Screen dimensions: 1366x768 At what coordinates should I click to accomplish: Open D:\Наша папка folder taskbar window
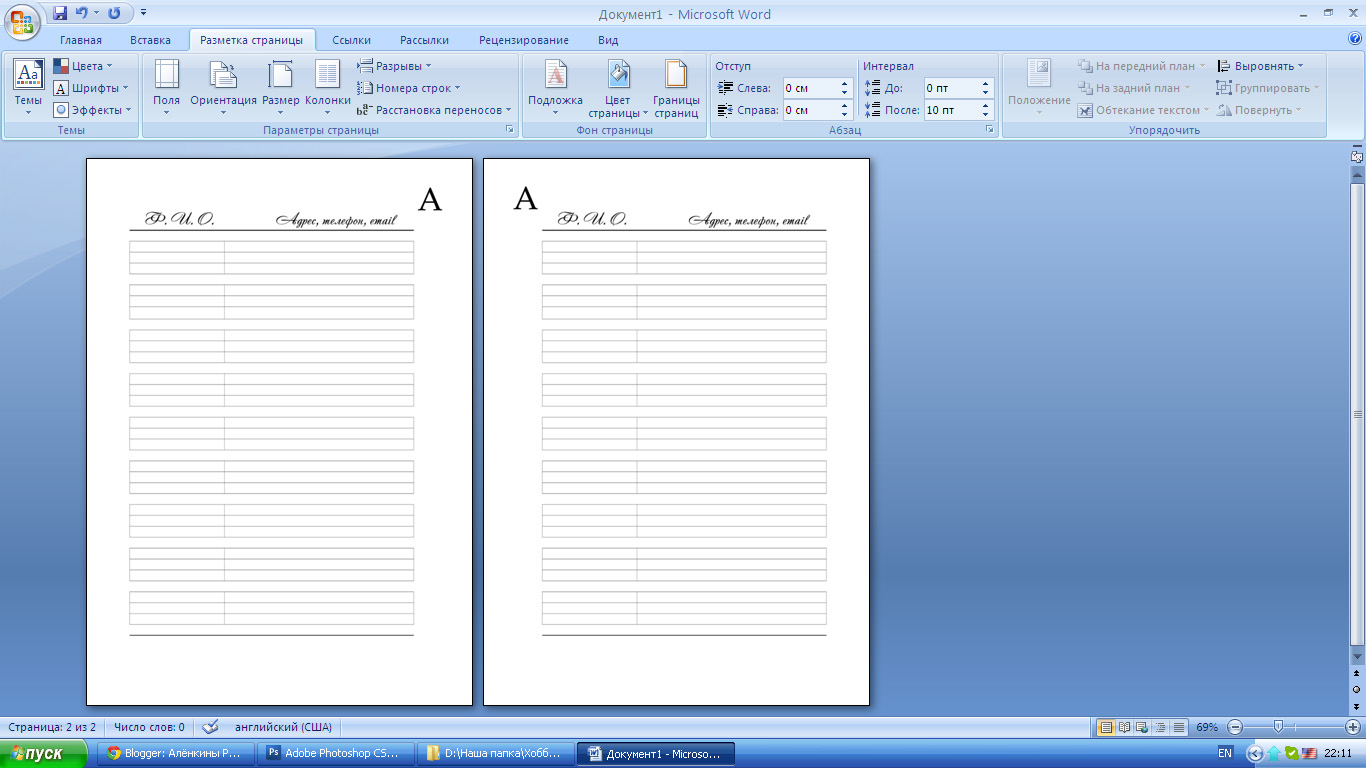pos(494,754)
